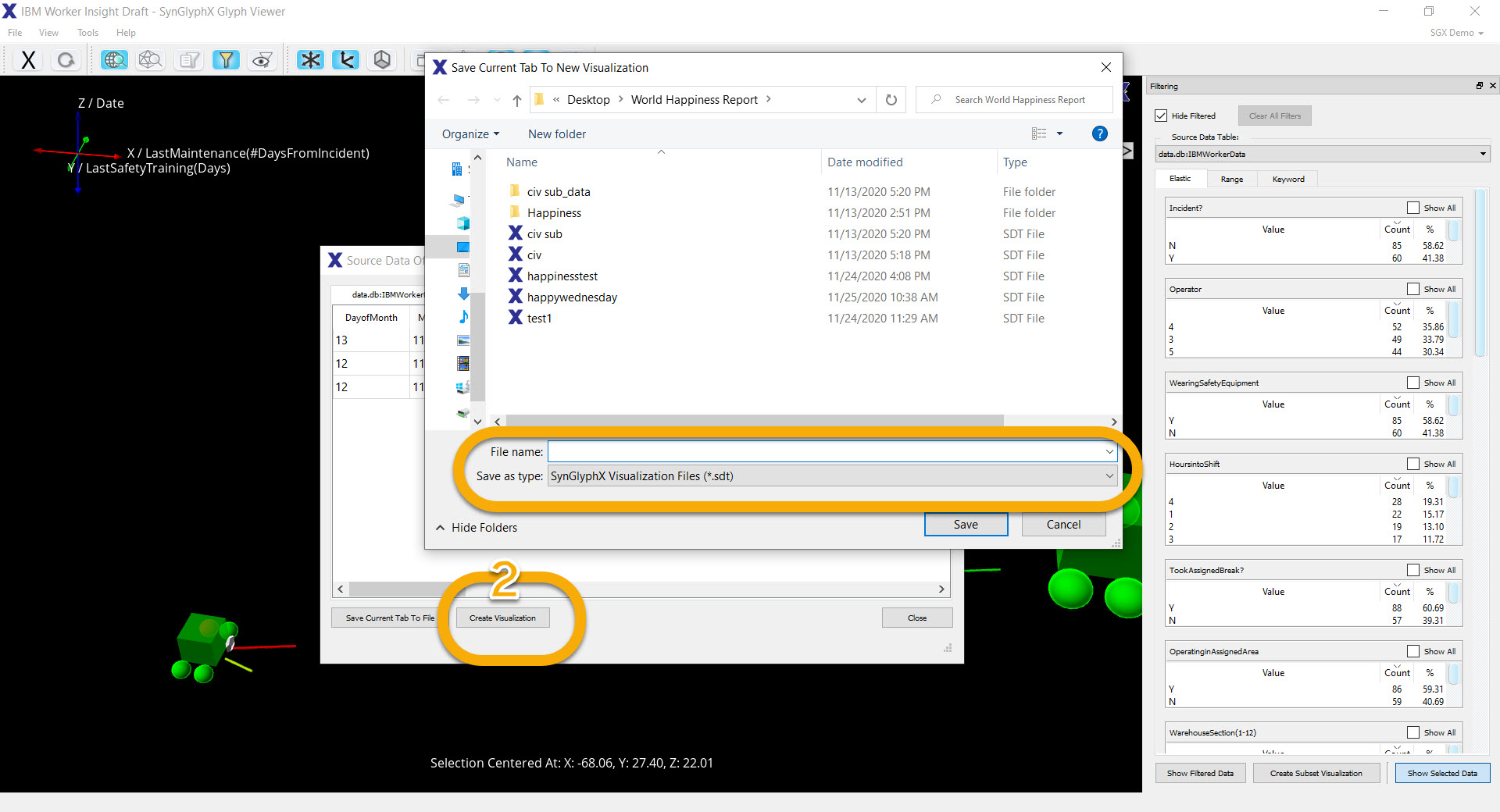Viewport: 1500px width, 812px height.
Task: Click the Create Subset Visualization button
Action: tap(1316, 773)
